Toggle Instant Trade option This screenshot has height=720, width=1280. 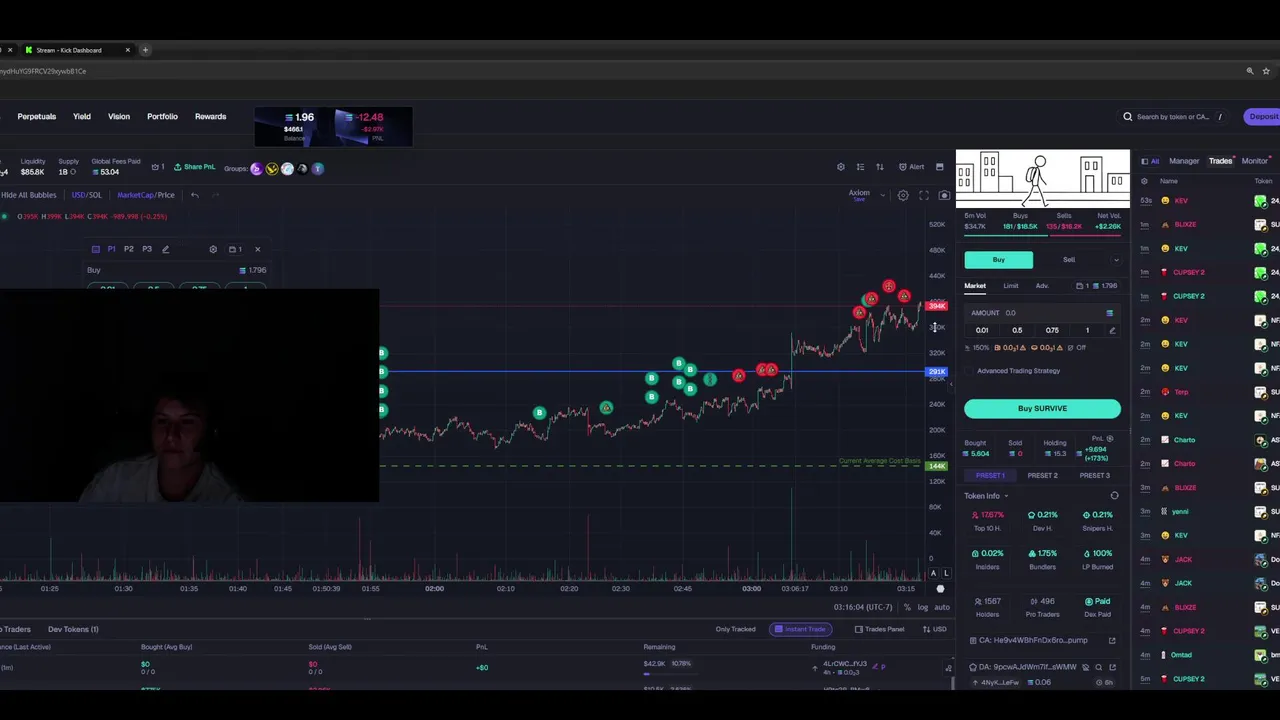pyautogui.click(x=800, y=629)
